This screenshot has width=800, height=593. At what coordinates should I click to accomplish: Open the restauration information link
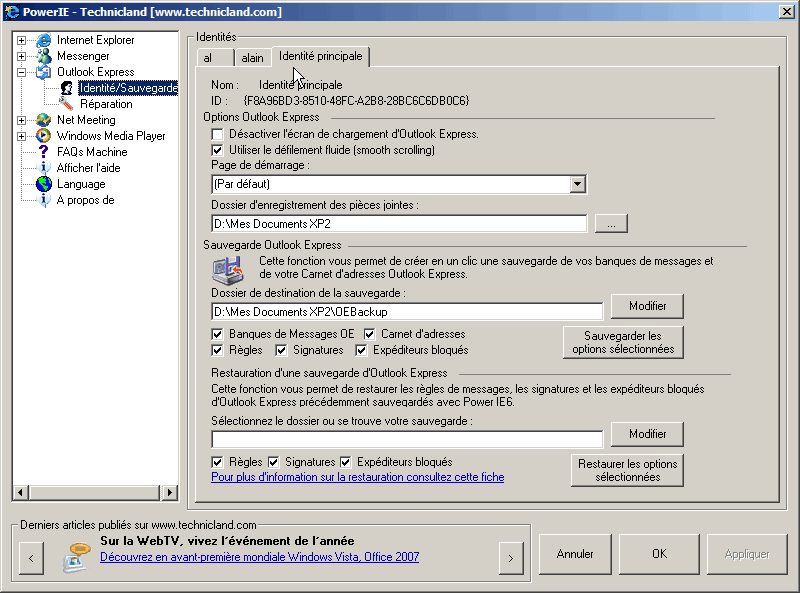coord(358,477)
